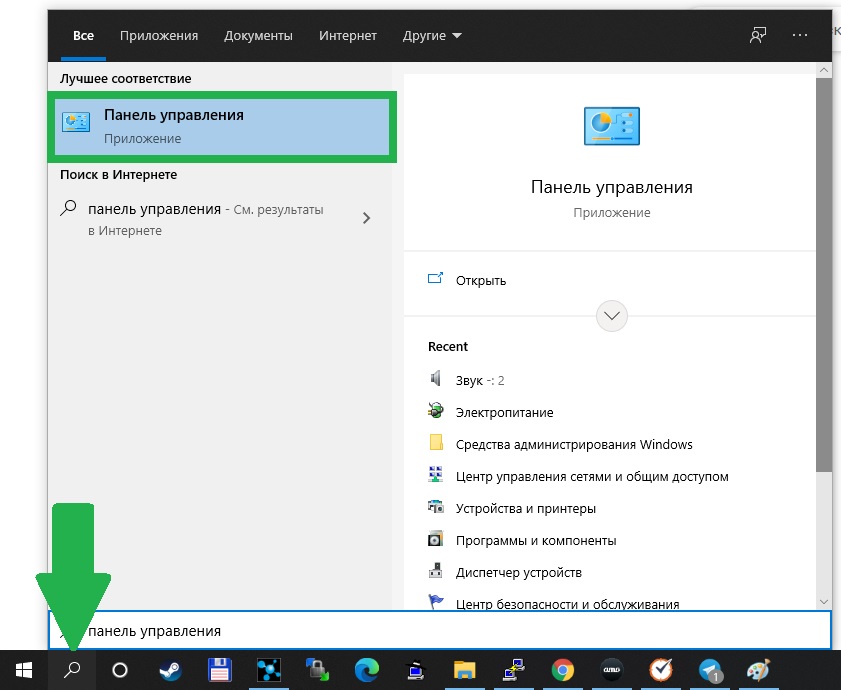Viewport: 841px width, 690px height.
Task: Open Центр безопасности и обслуживания
Action: pyautogui.click(x=567, y=604)
